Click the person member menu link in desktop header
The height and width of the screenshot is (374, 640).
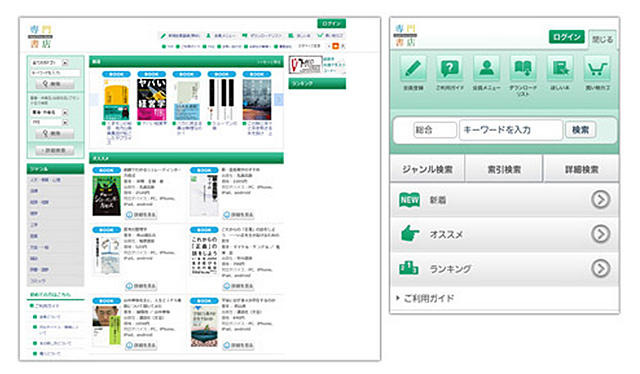tap(220, 36)
